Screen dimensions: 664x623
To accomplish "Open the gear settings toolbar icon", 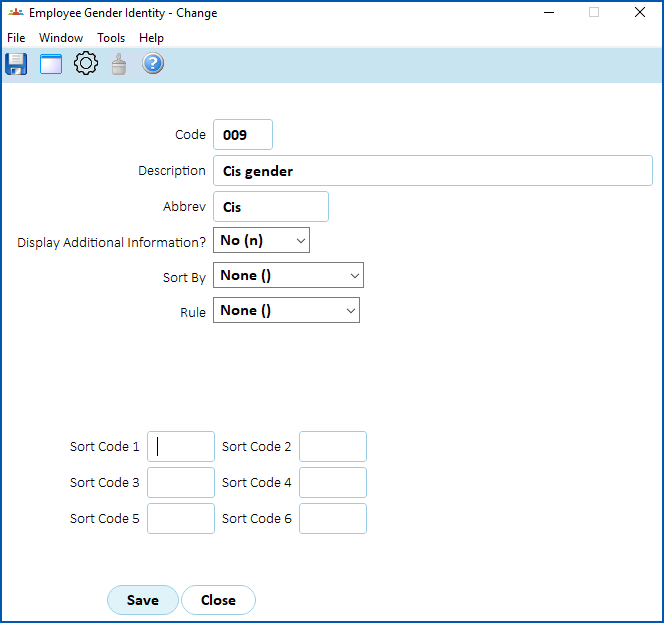I will [x=86, y=64].
